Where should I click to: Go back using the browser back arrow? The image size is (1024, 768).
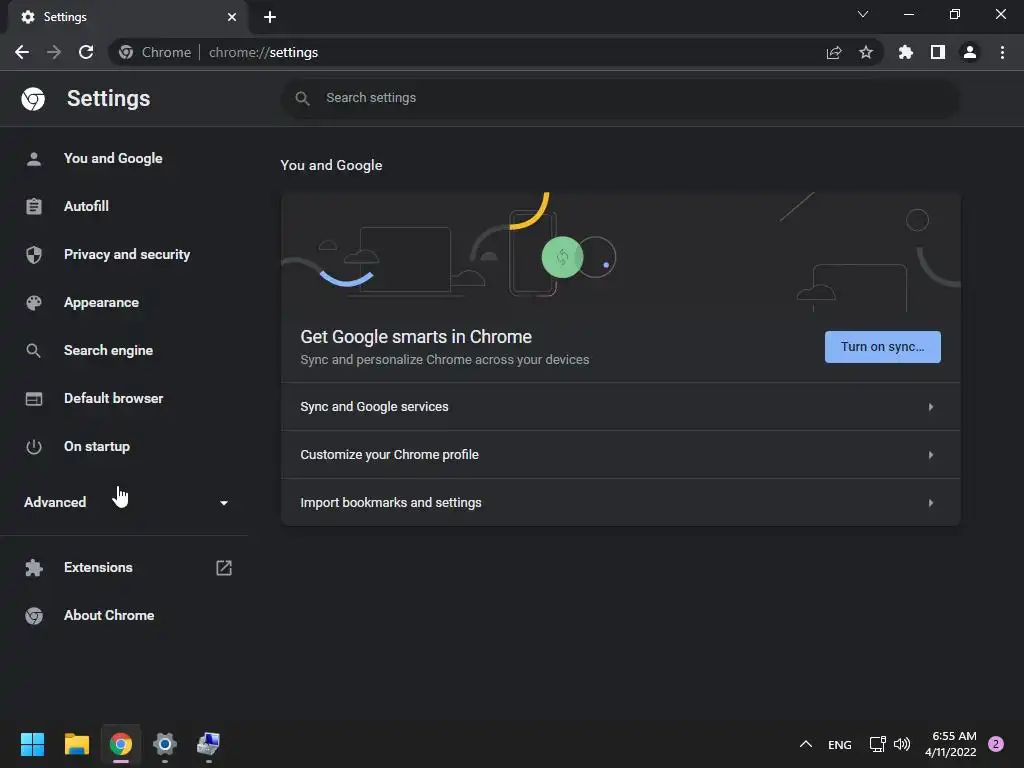(22, 52)
